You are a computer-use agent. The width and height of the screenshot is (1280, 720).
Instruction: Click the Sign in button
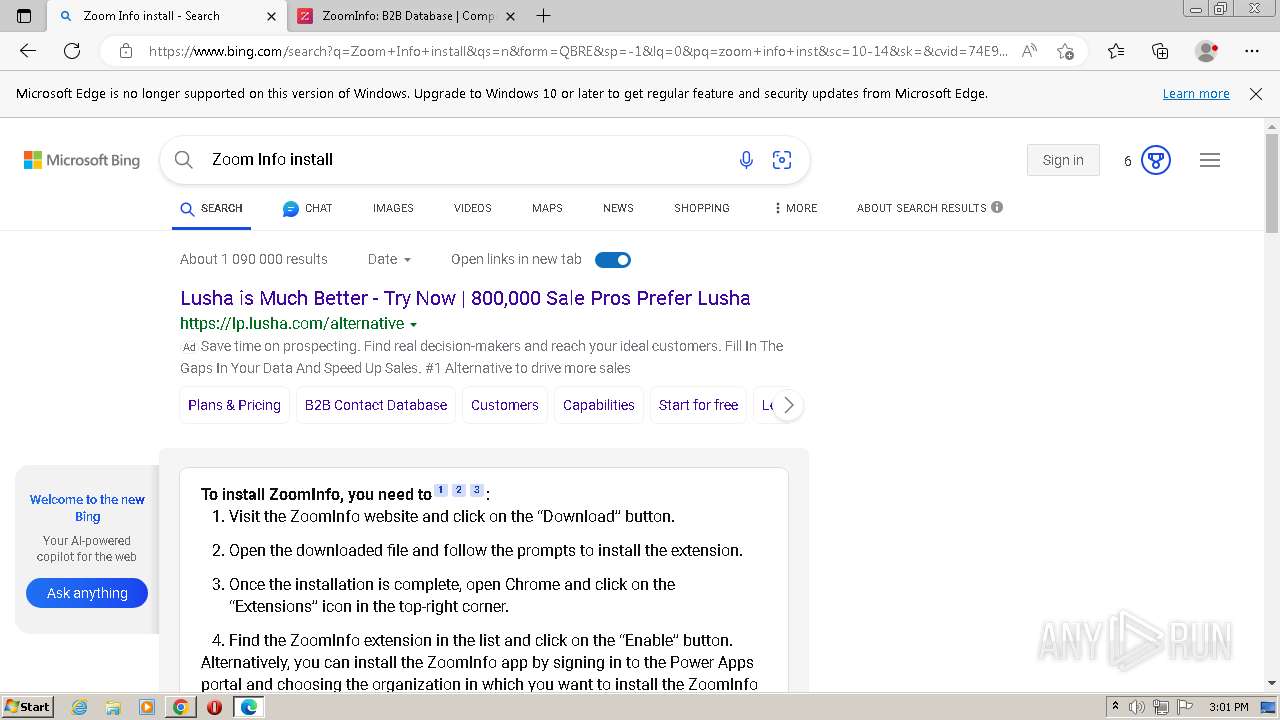coord(1063,160)
